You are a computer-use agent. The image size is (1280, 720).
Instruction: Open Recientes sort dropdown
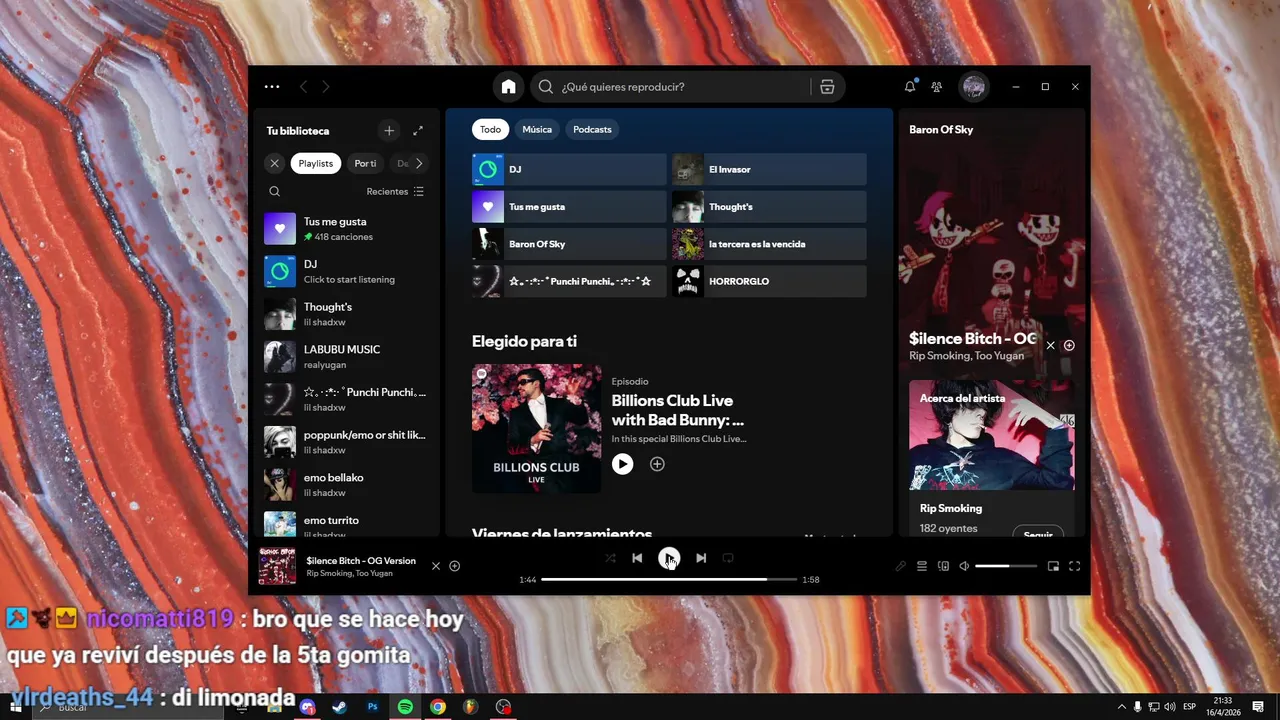395,191
